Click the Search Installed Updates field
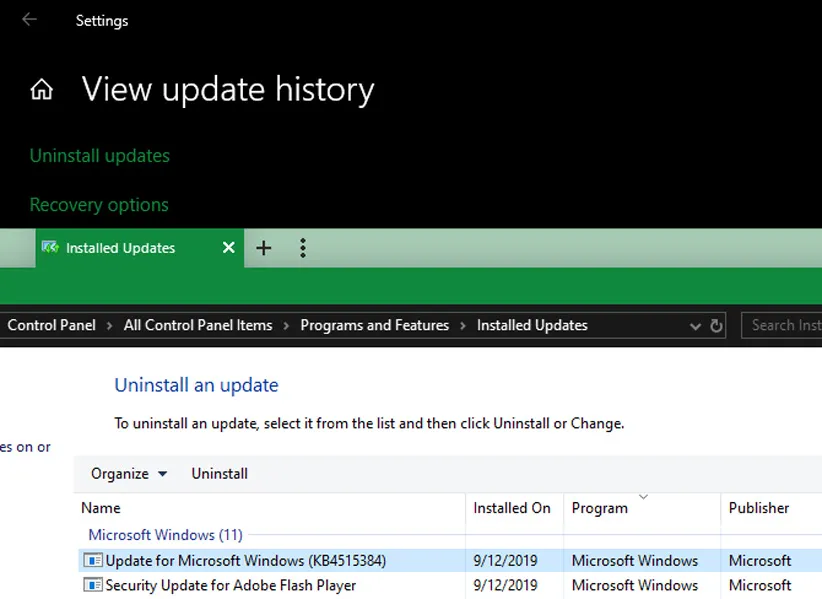Viewport: 822px width, 599px height. (785, 325)
